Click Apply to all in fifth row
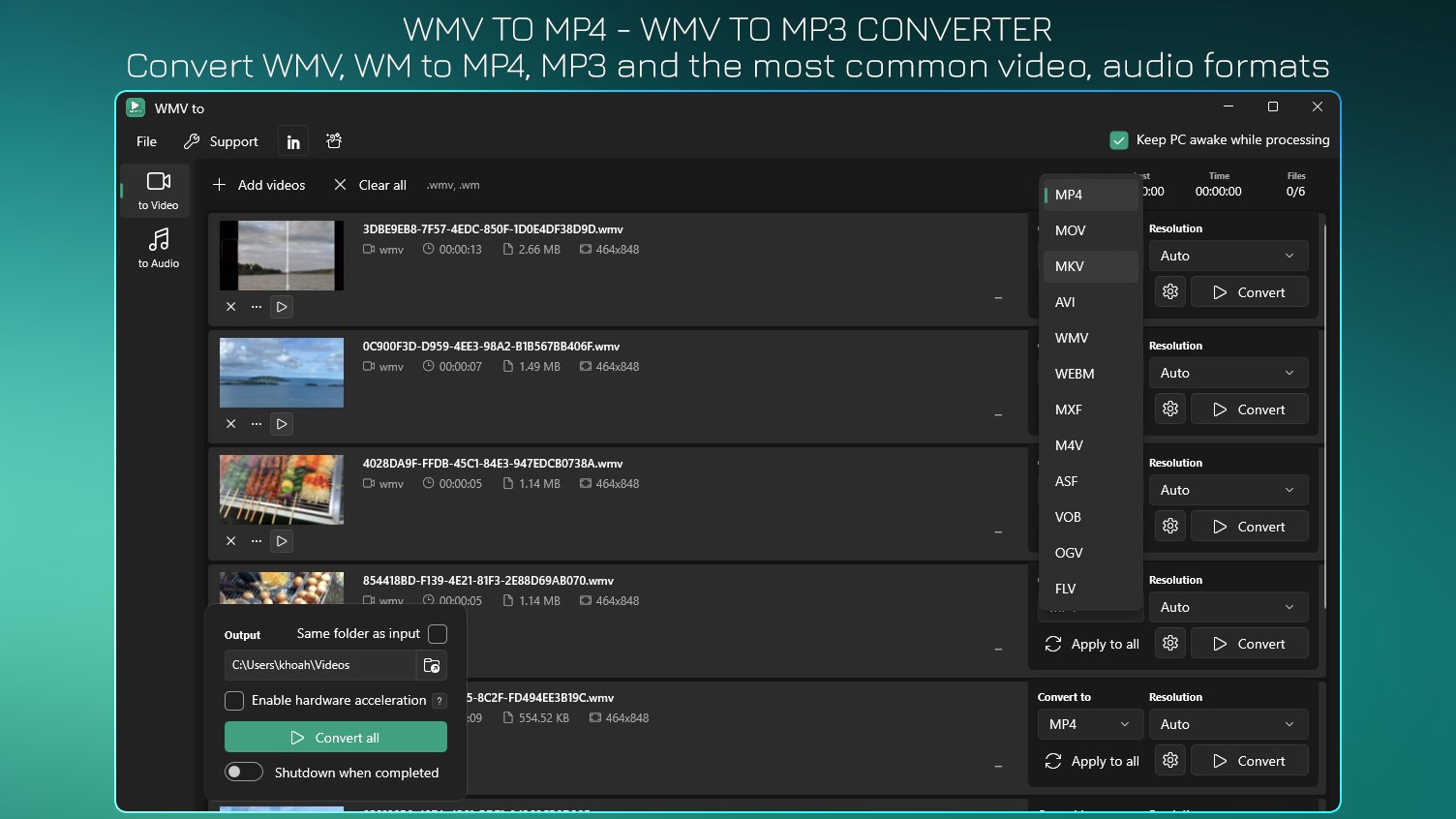The image size is (1456, 819). (x=1092, y=761)
